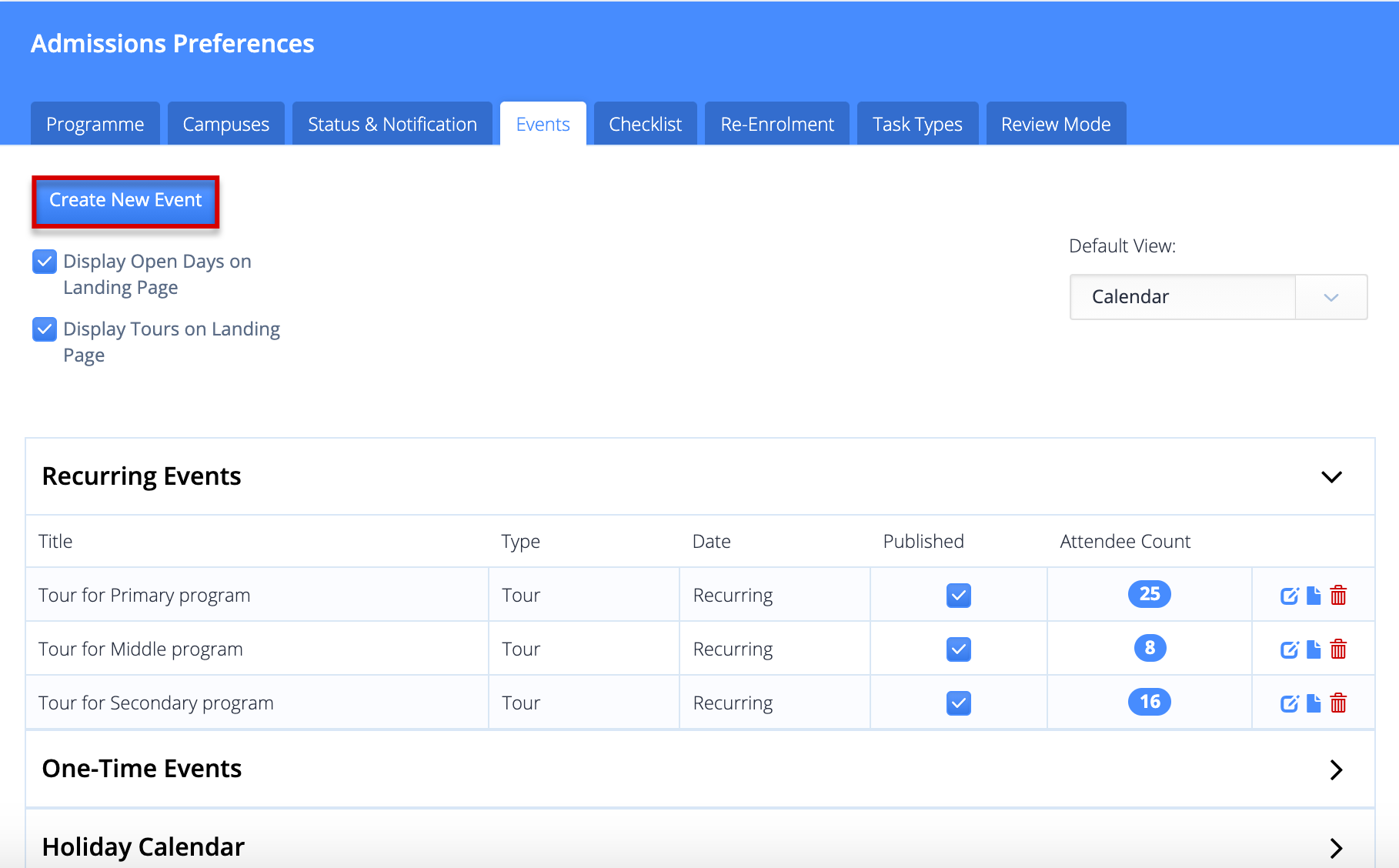Click the Title column header

click(x=55, y=542)
